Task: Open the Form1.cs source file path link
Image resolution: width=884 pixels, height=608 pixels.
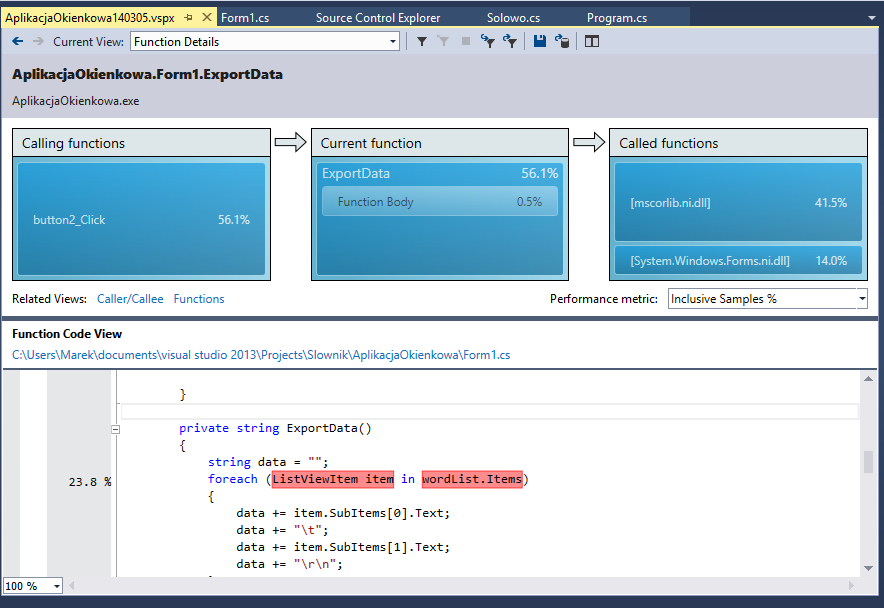Action: tap(261, 354)
